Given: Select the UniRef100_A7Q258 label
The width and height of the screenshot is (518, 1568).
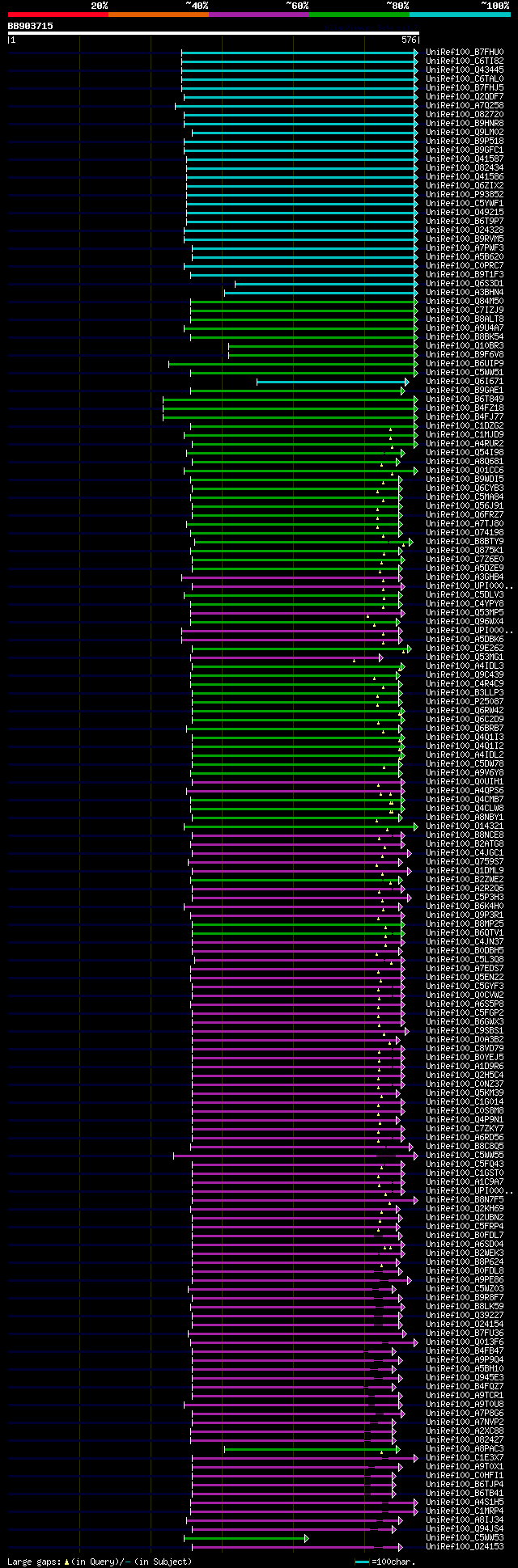Looking at the screenshot, I should point(465,106).
